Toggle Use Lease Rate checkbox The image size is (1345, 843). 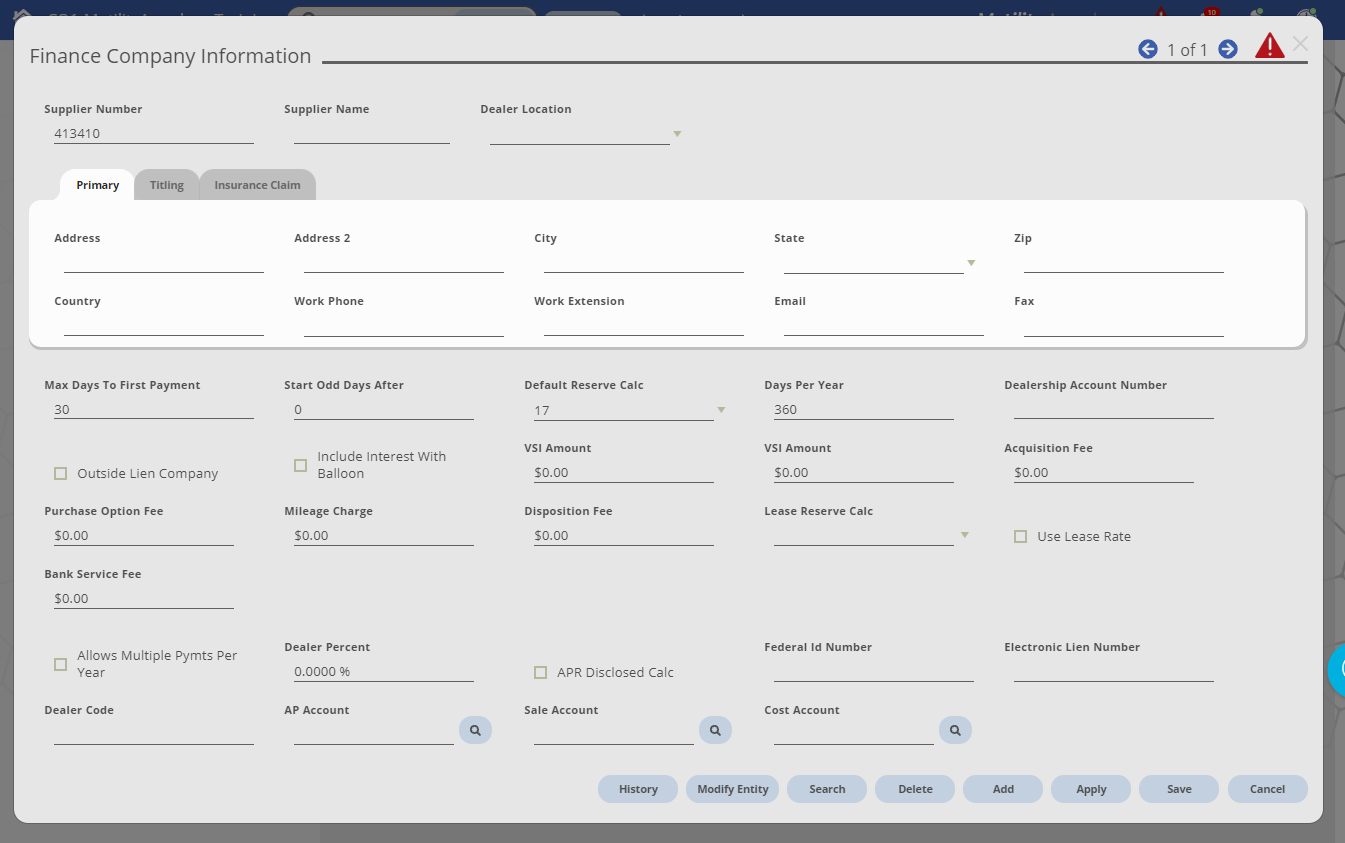point(1020,536)
